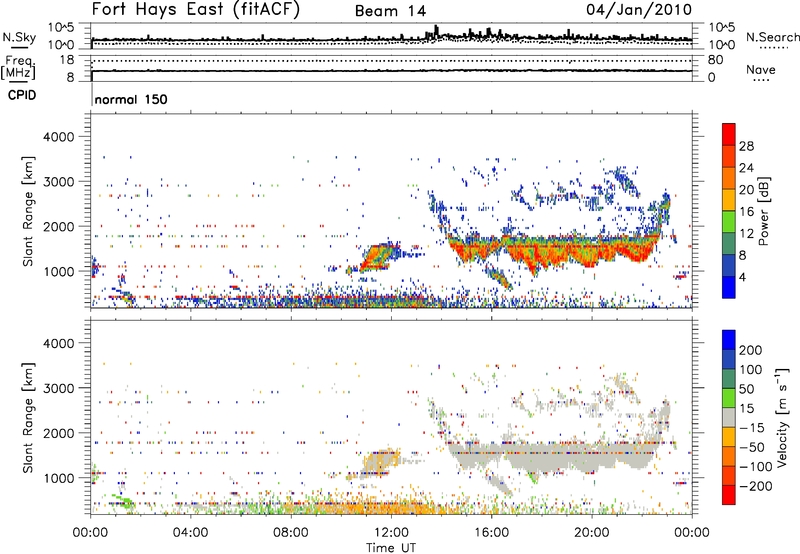The image size is (800, 554).
Task: Click the '16' label on the Power color bar
Action: click(746, 212)
